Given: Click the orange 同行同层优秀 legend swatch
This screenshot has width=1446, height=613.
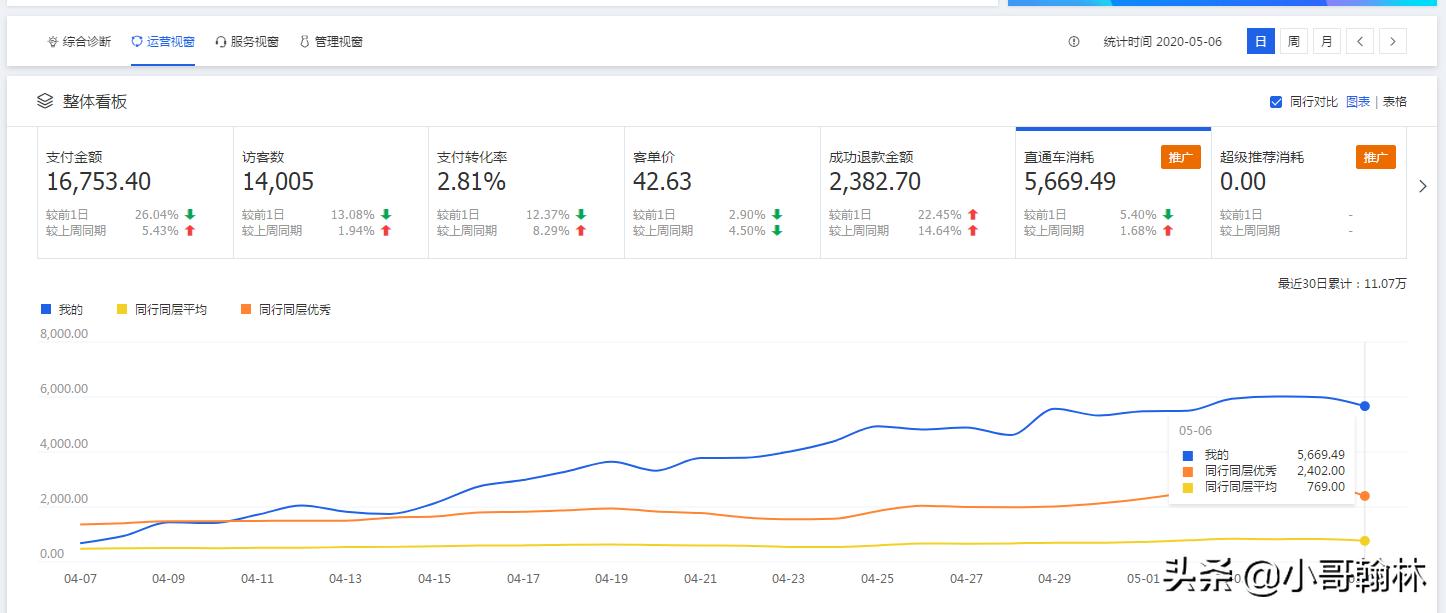Looking at the screenshot, I should (x=246, y=310).
